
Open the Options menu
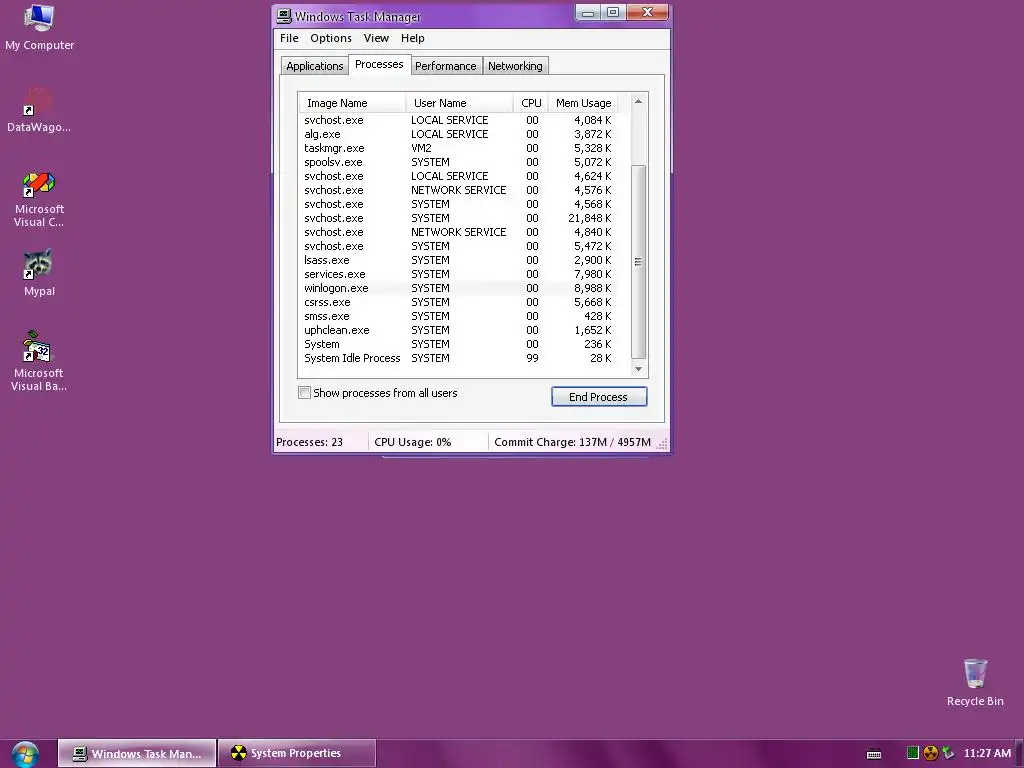[330, 38]
